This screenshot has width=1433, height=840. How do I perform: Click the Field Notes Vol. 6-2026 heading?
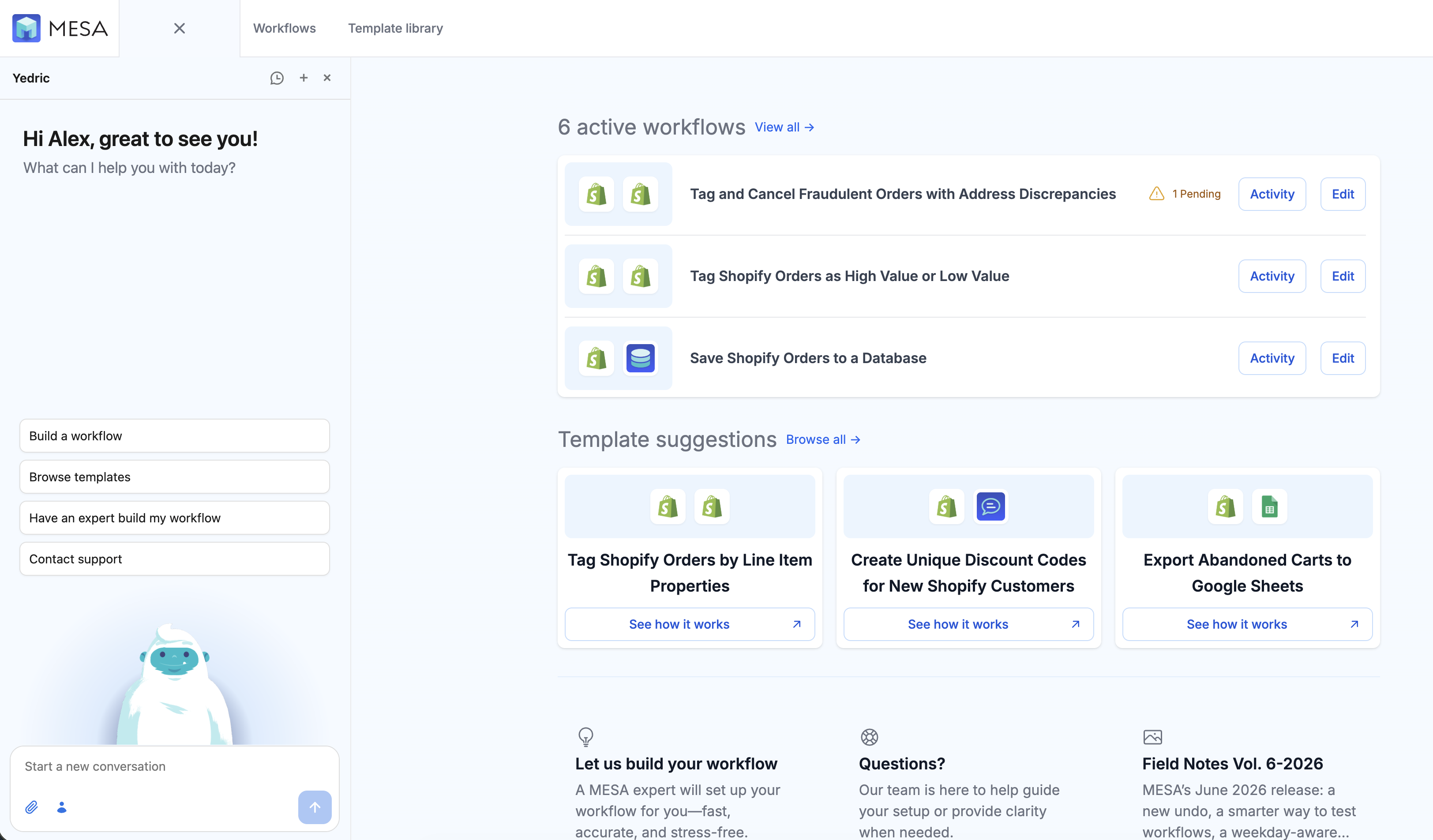[1233, 764]
